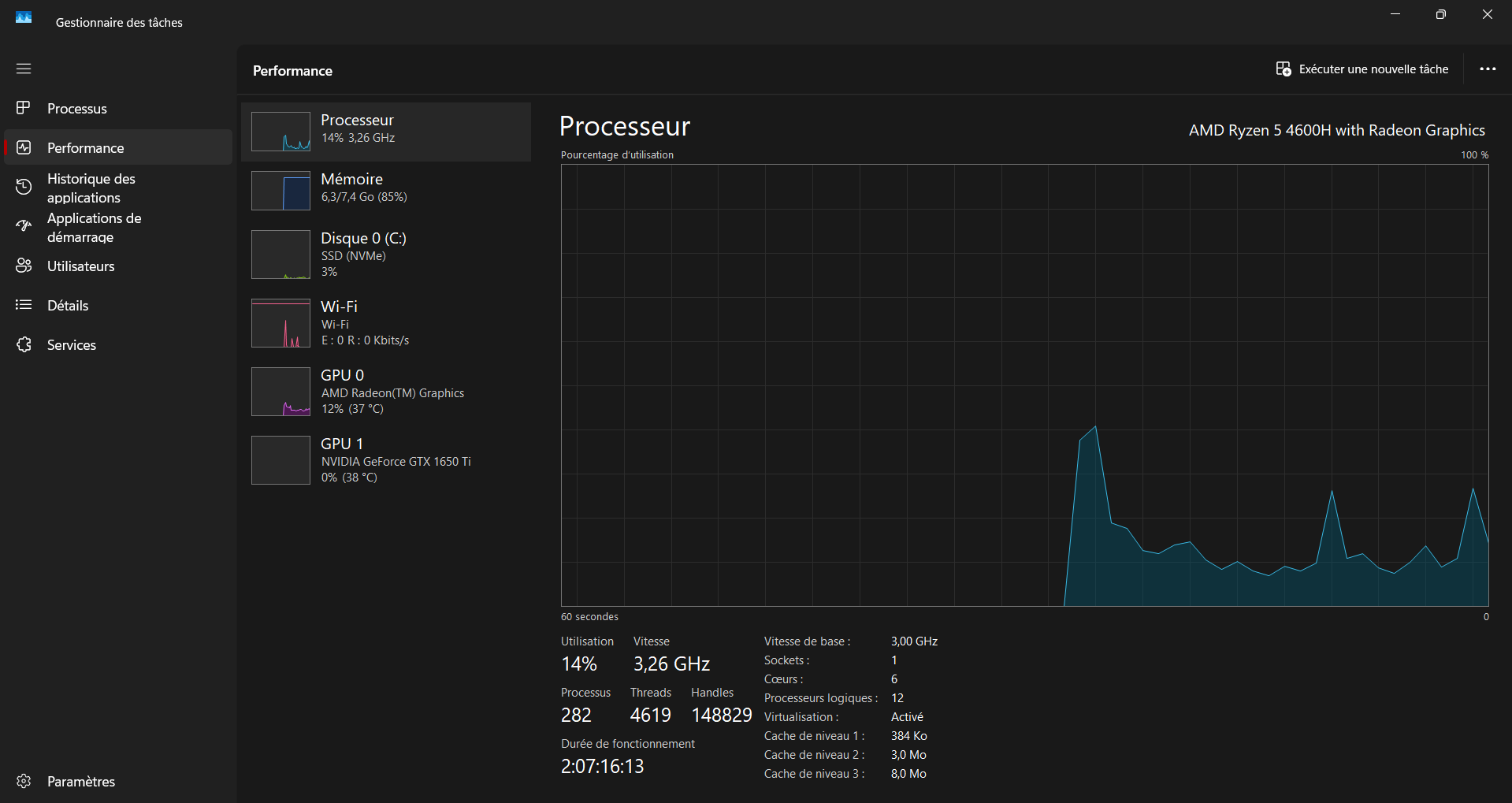The image size is (1512, 803).
Task: Click the Détails list icon
Action: pyautogui.click(x=24, y=305)
